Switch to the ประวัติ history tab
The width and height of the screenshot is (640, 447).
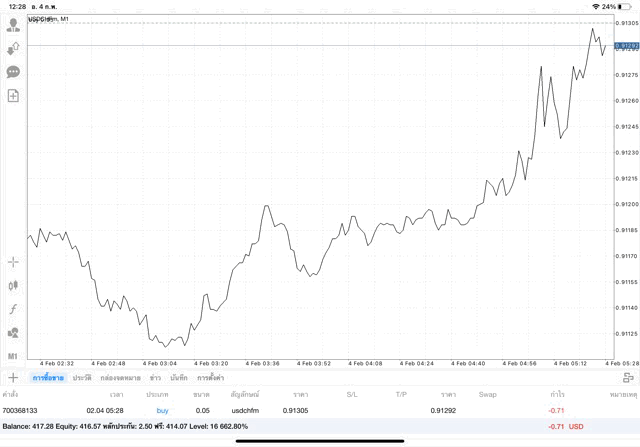(x=82, y=378)
